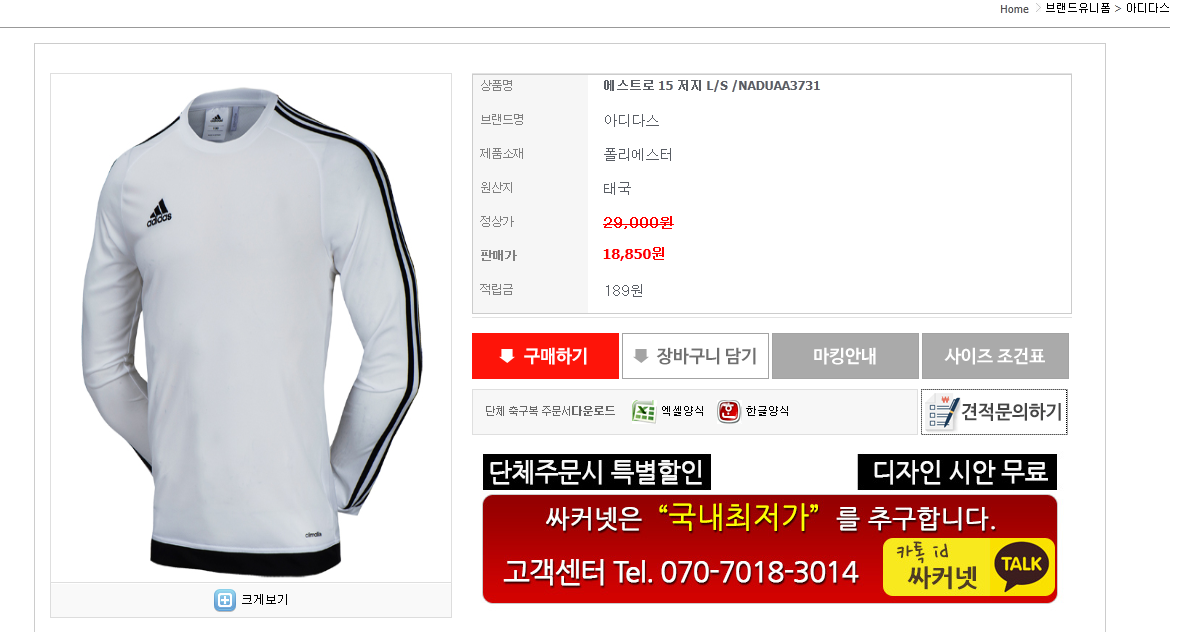The width and height of the screenshot is (1184, 632).
Task: Open the Hangul order form icon
Action: 729,412
